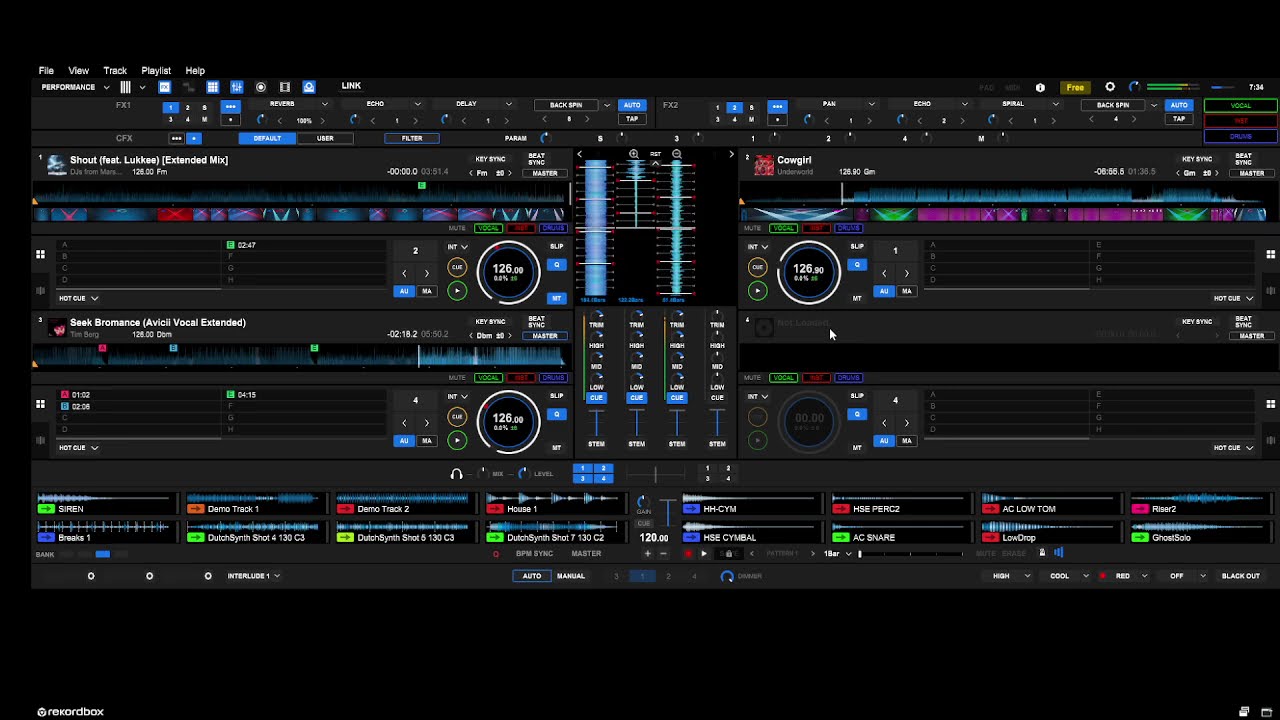Zoom out the center waveform
The height and width of the screenshot is (720, 1280).
(677, 154)
